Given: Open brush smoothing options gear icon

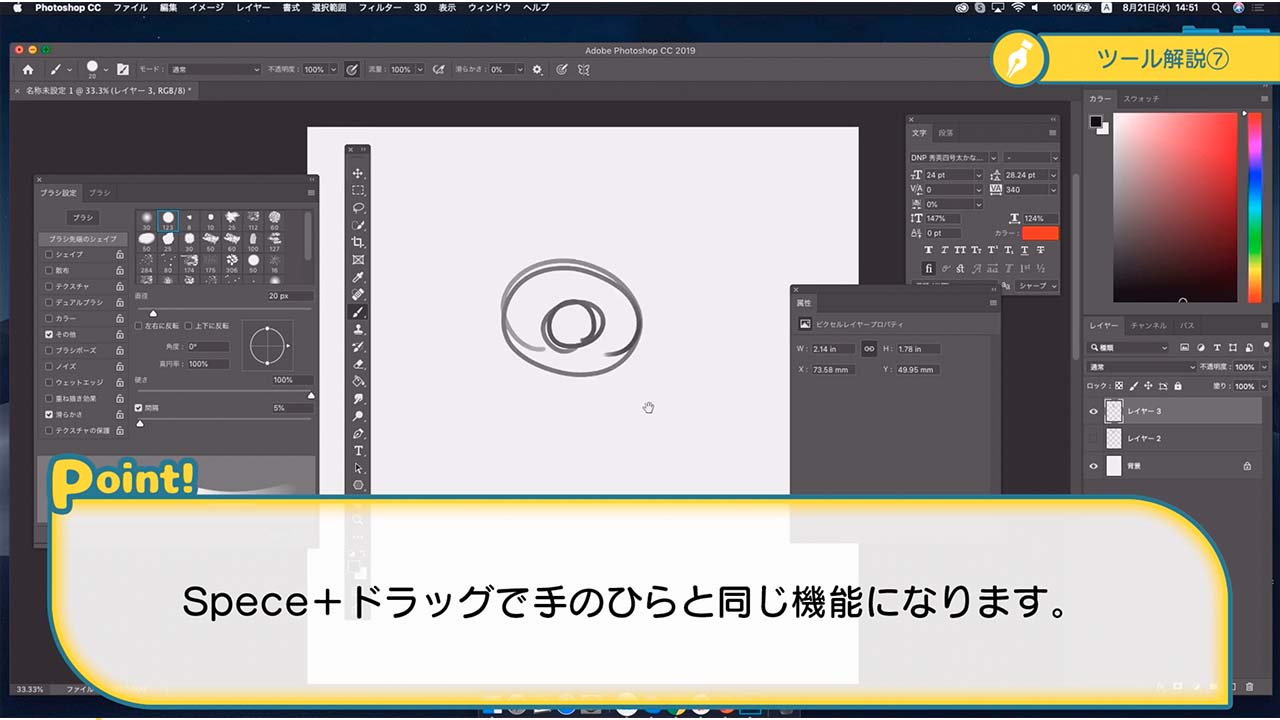Looking at the screenshot, I should pos(537,70).
